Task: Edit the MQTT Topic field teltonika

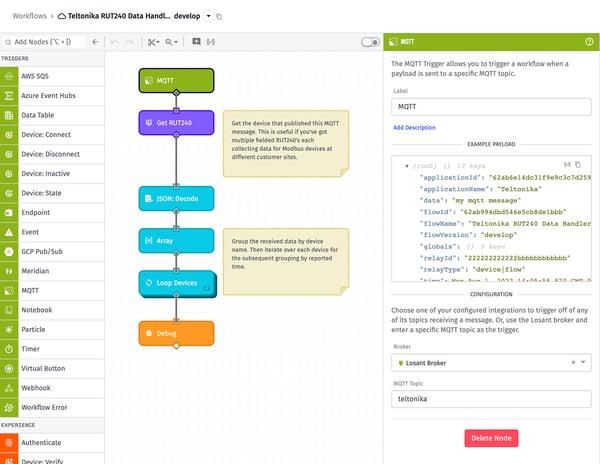Action: 491,399
